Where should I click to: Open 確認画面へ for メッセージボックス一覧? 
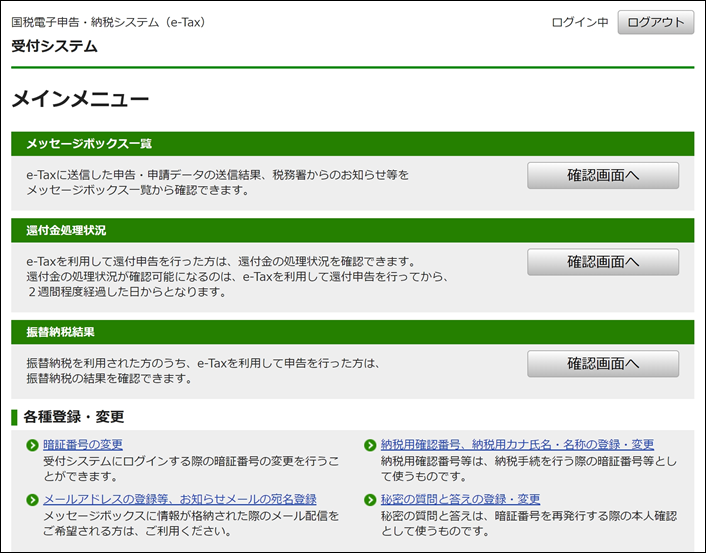click(x=603, y=176)
